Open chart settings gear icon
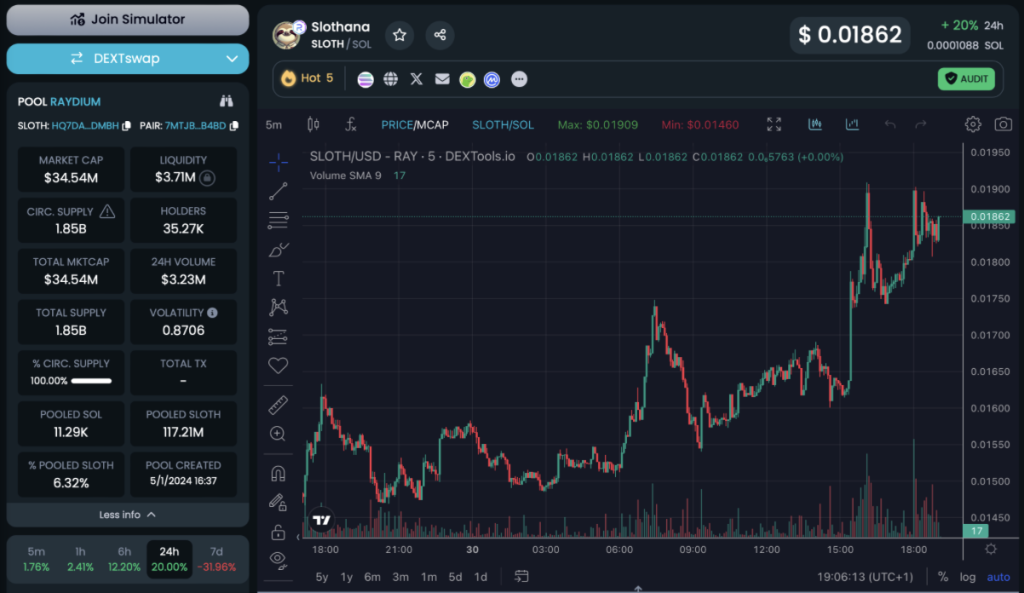This screenshot has width=1024, height=593. coord(972,124)
